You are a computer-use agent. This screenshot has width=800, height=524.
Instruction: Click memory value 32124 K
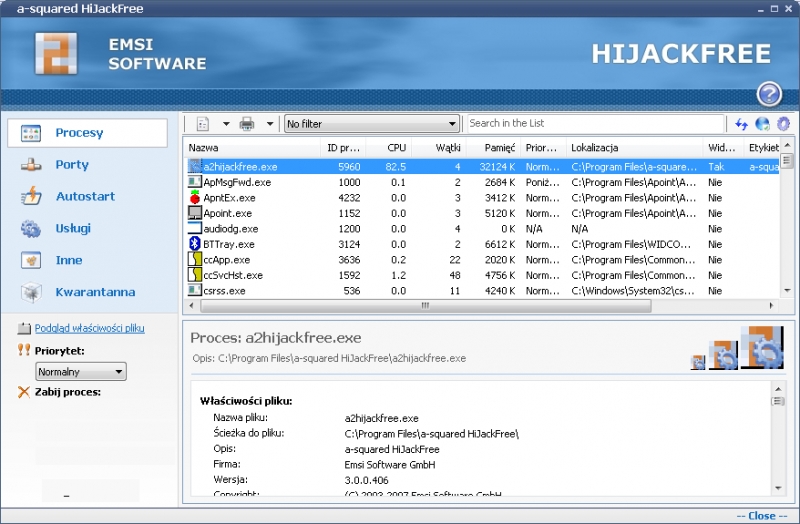(x=497, y=167)
